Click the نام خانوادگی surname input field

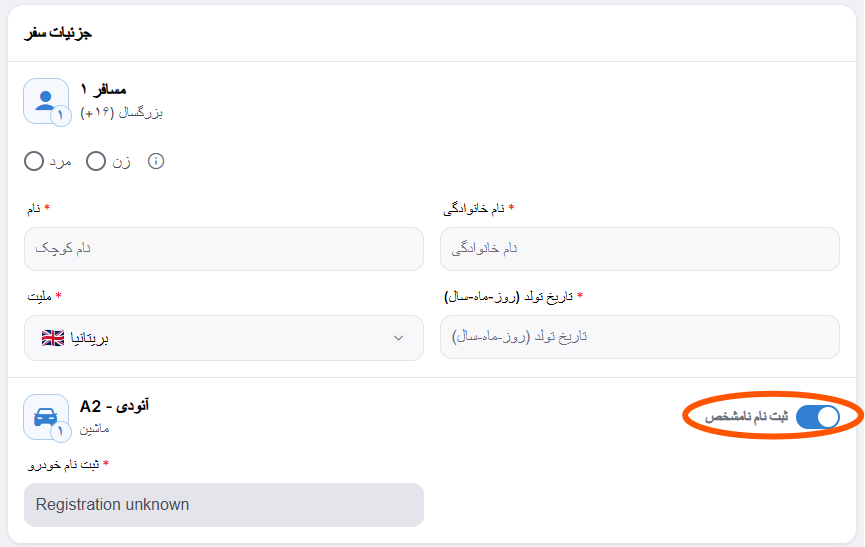[640, 249]
